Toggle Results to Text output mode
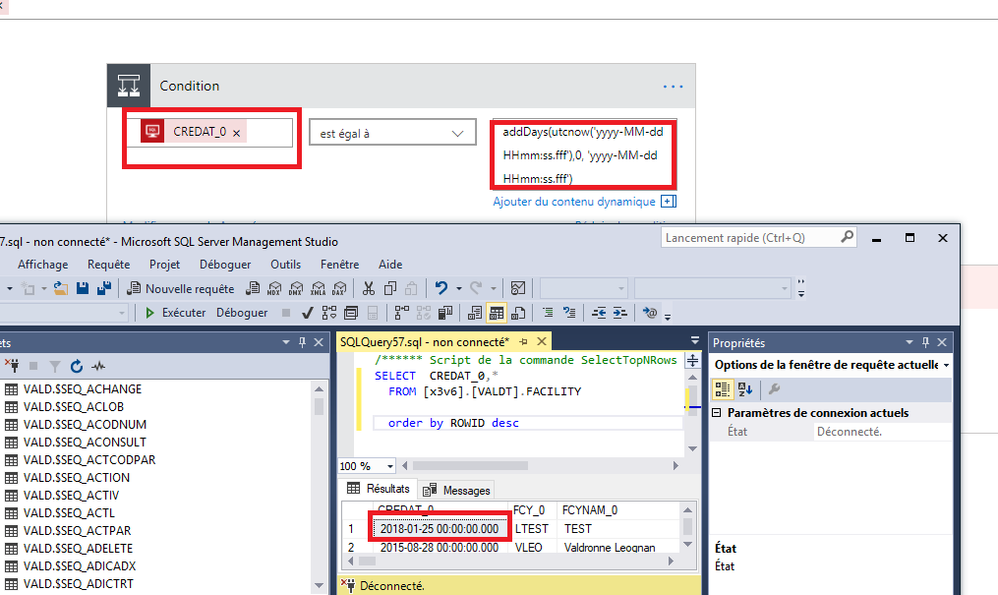 click(x=475, y=312)
